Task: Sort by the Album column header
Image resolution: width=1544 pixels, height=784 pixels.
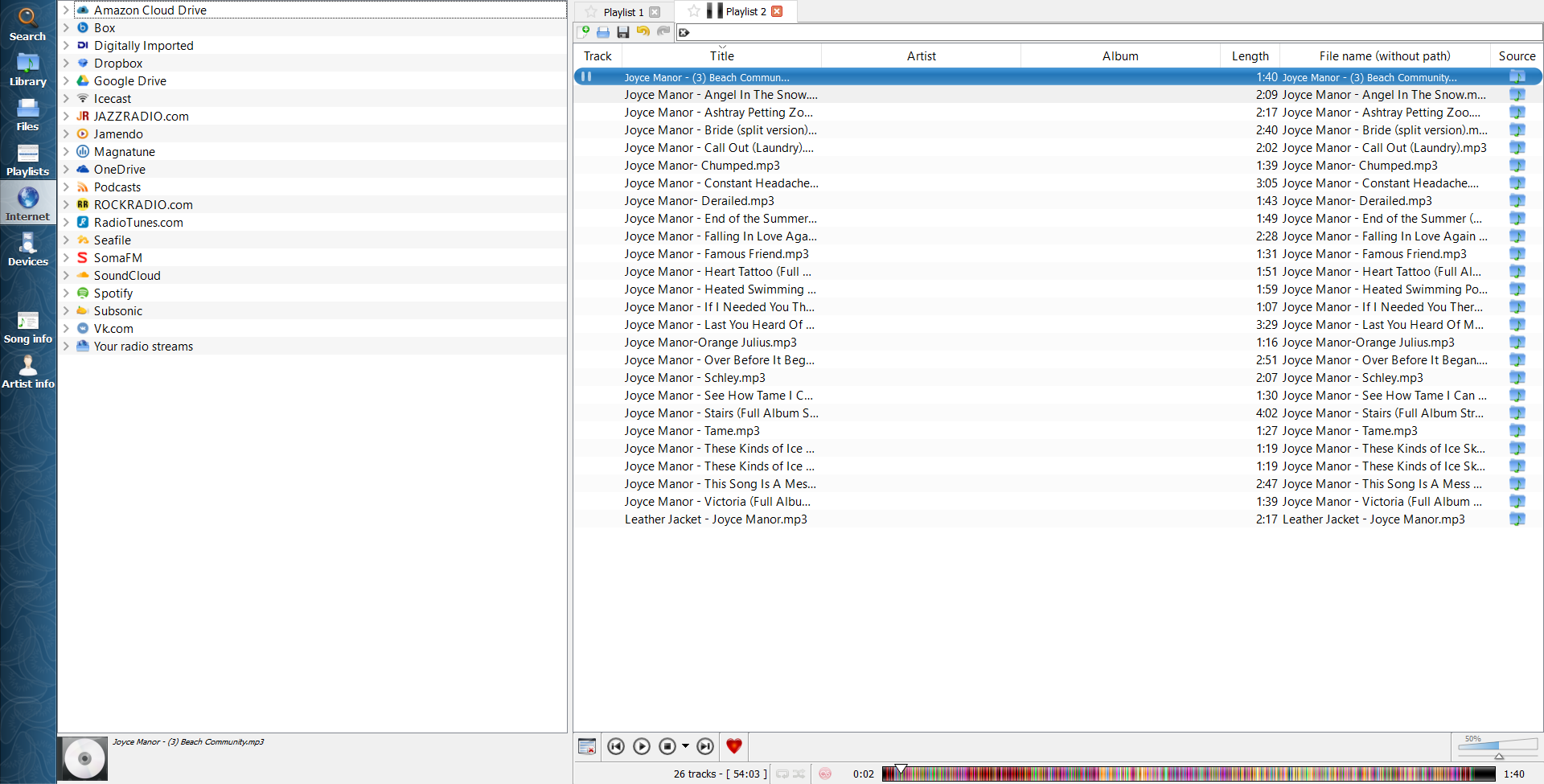Action: click(1120, 56)
